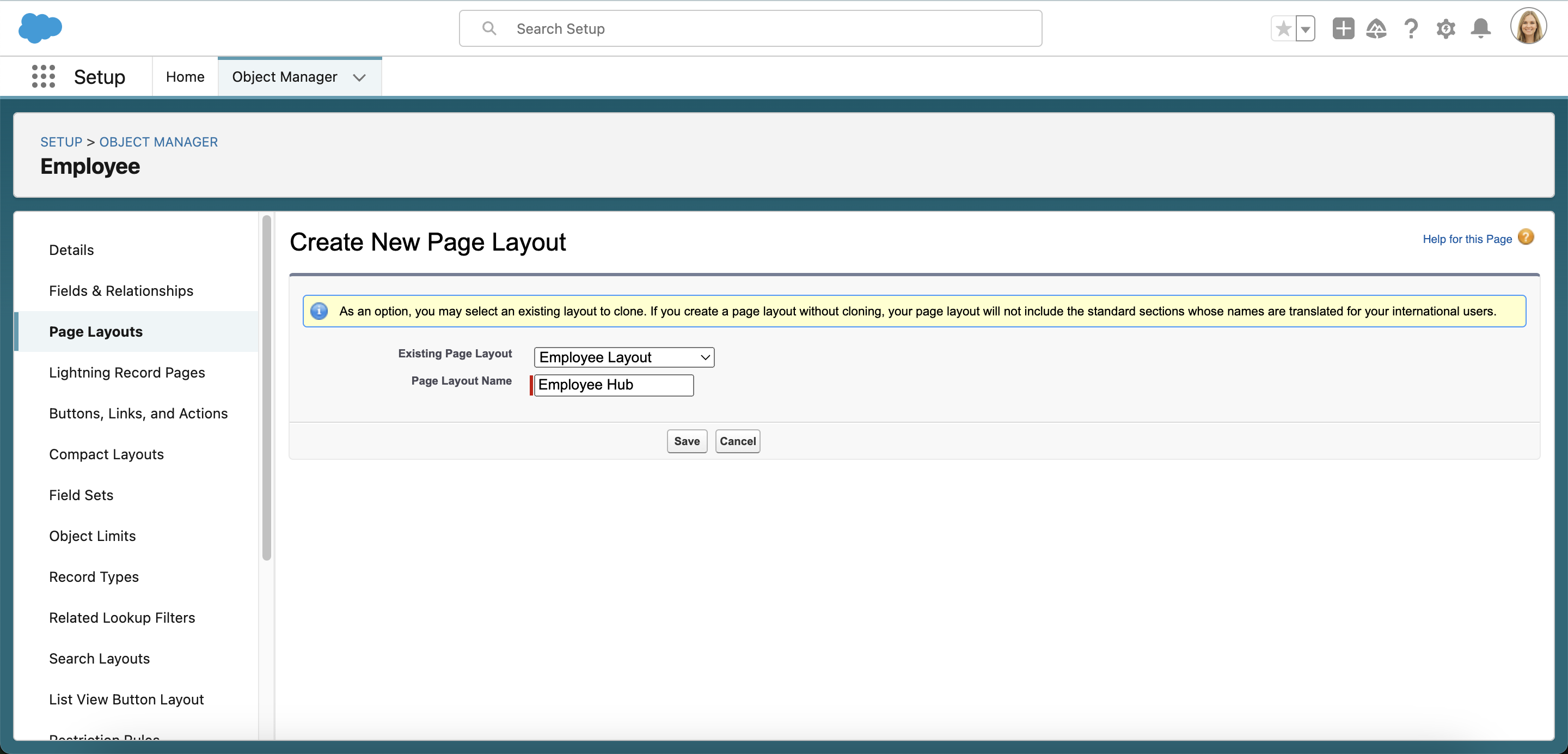Click the help question mark icon
Screen dimensions: 1568x754
pyautogui.click(x=1411, y=28)
